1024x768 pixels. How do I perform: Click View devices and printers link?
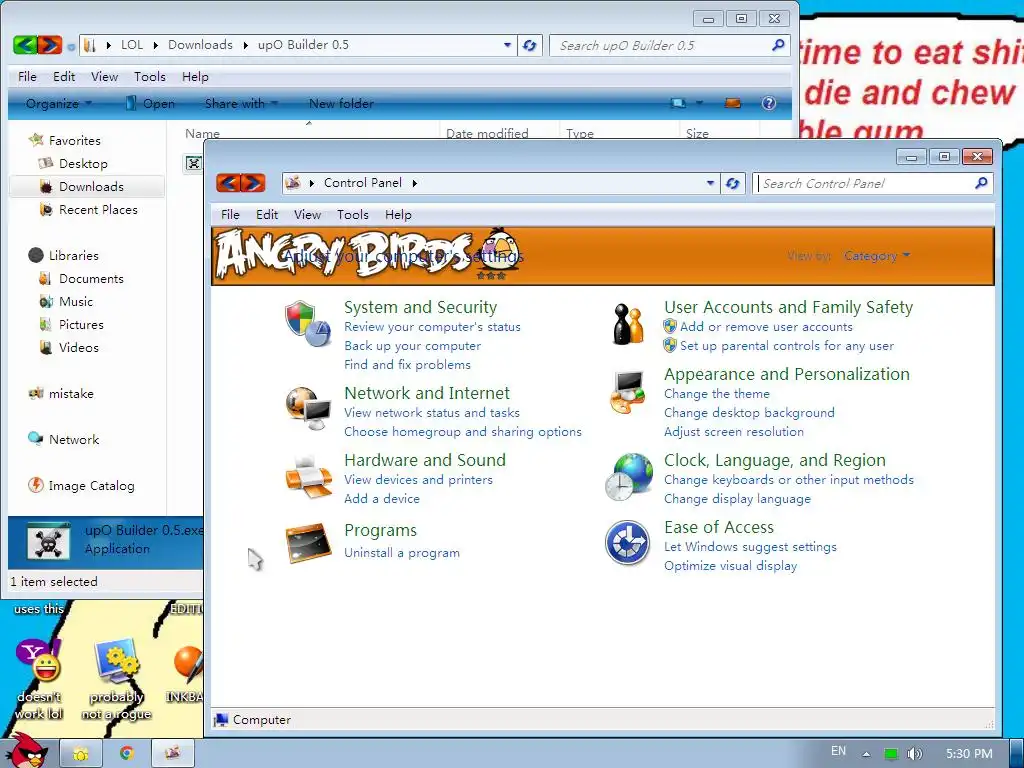point(418,479)
